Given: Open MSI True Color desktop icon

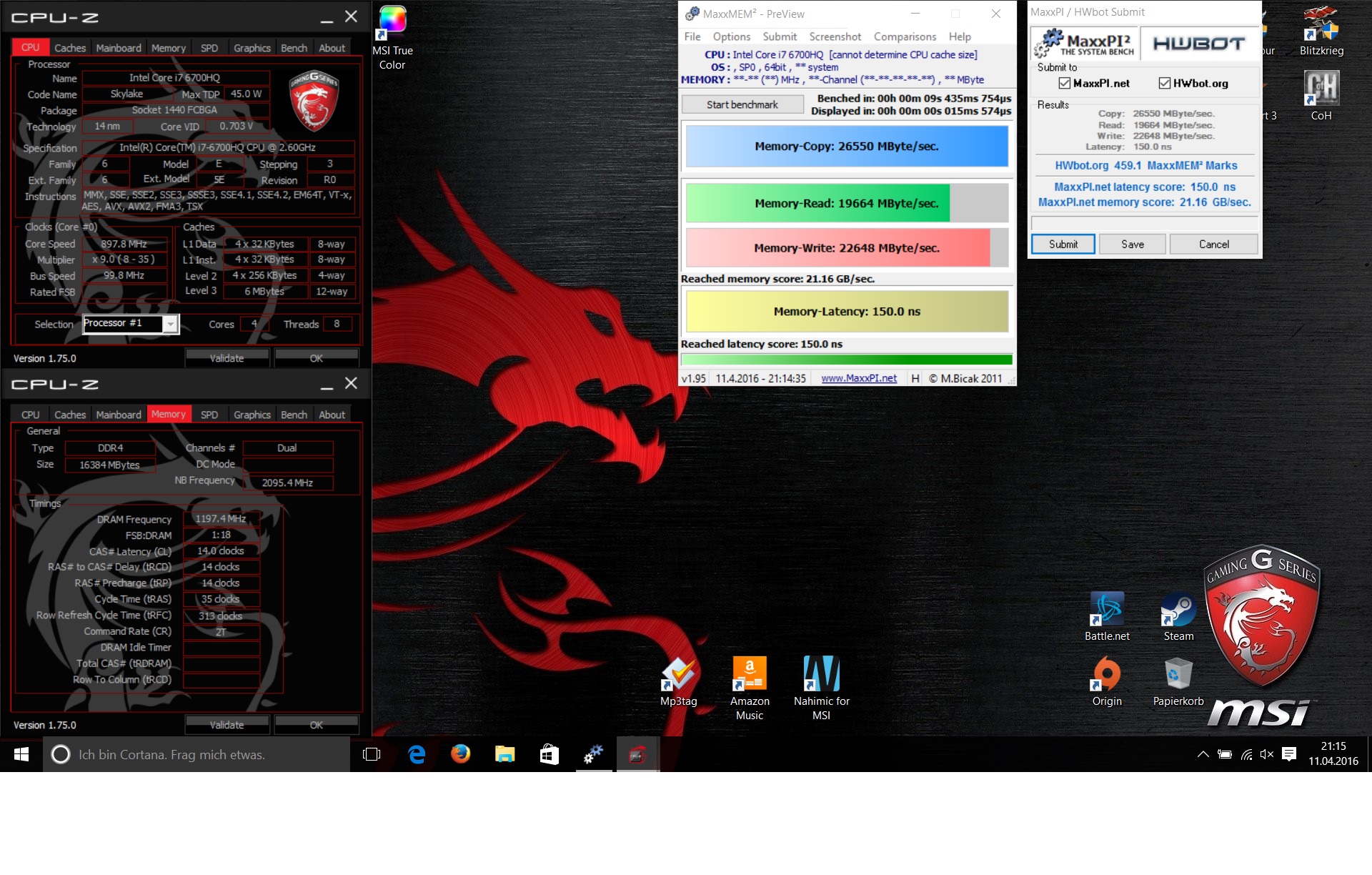Looking at the screenshot, I should (x=392, y=37).
